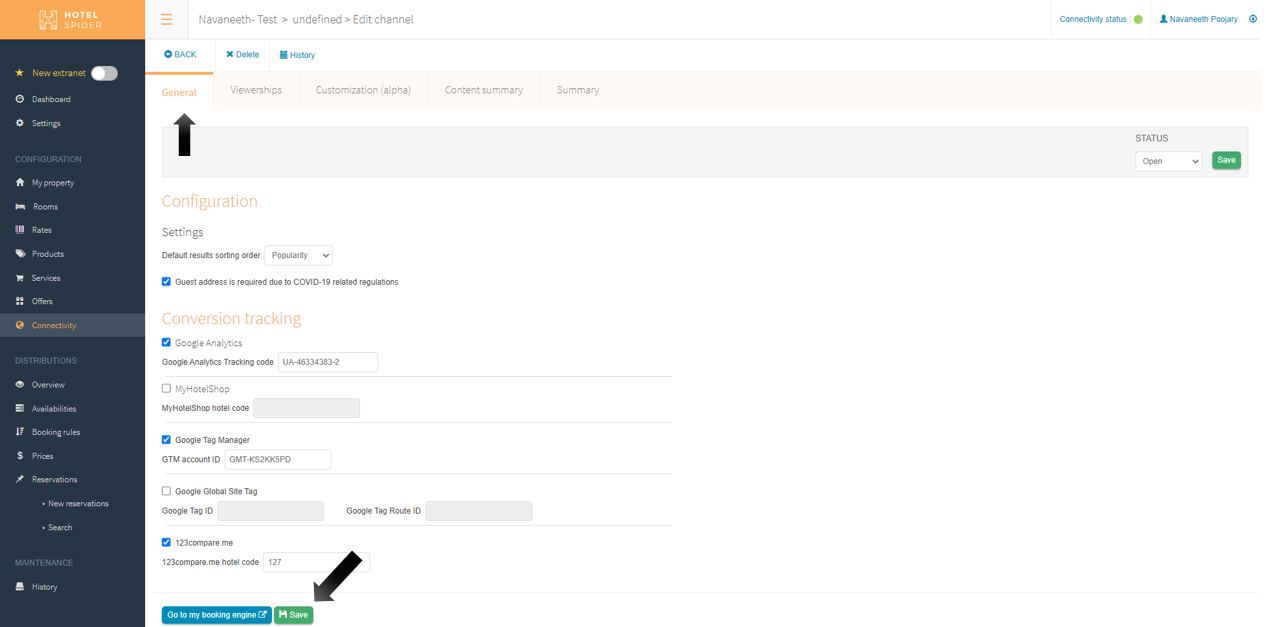Screen dimensions: 1266x627
Task: Click the GTM account ID field
Action: pyautogui.click(x=277, y=460)
